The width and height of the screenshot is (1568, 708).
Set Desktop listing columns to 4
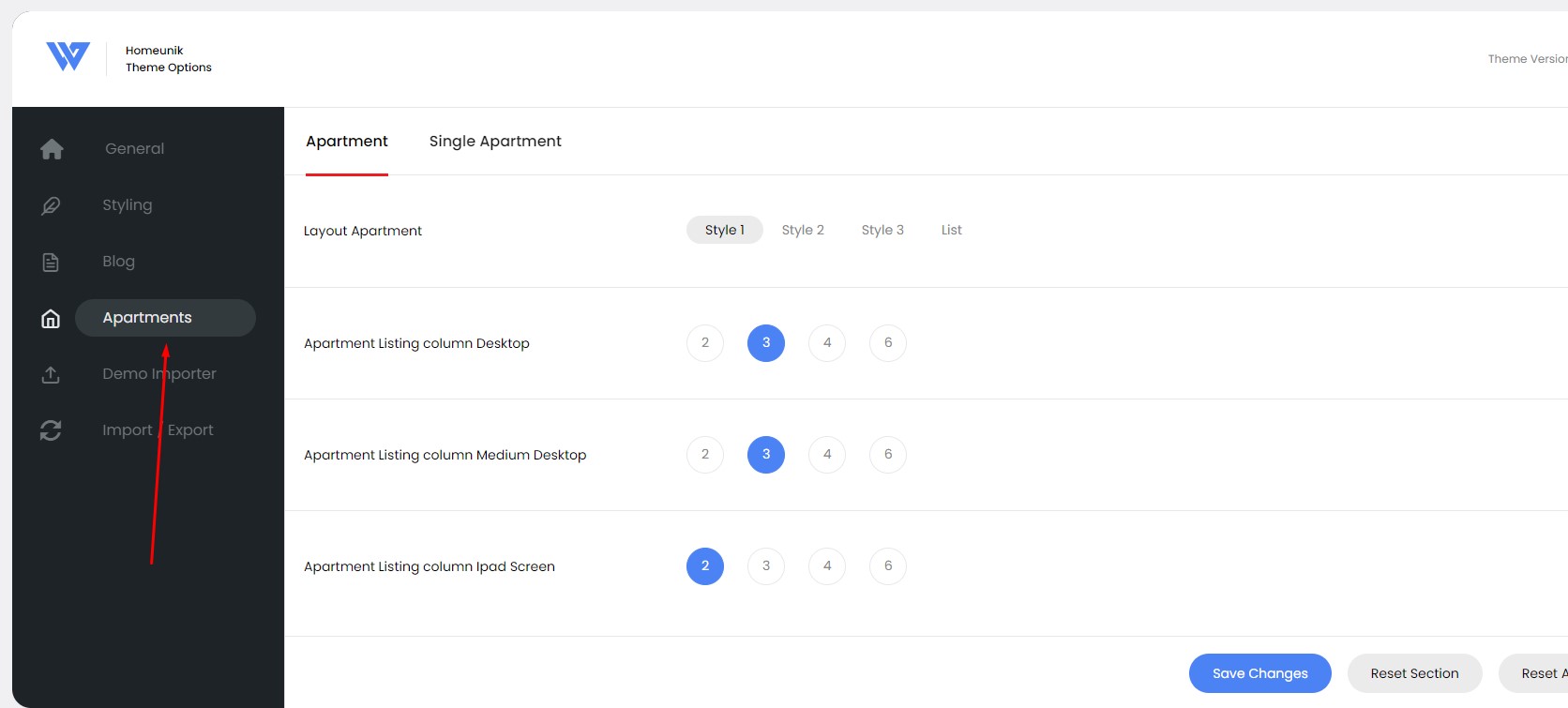827,343
